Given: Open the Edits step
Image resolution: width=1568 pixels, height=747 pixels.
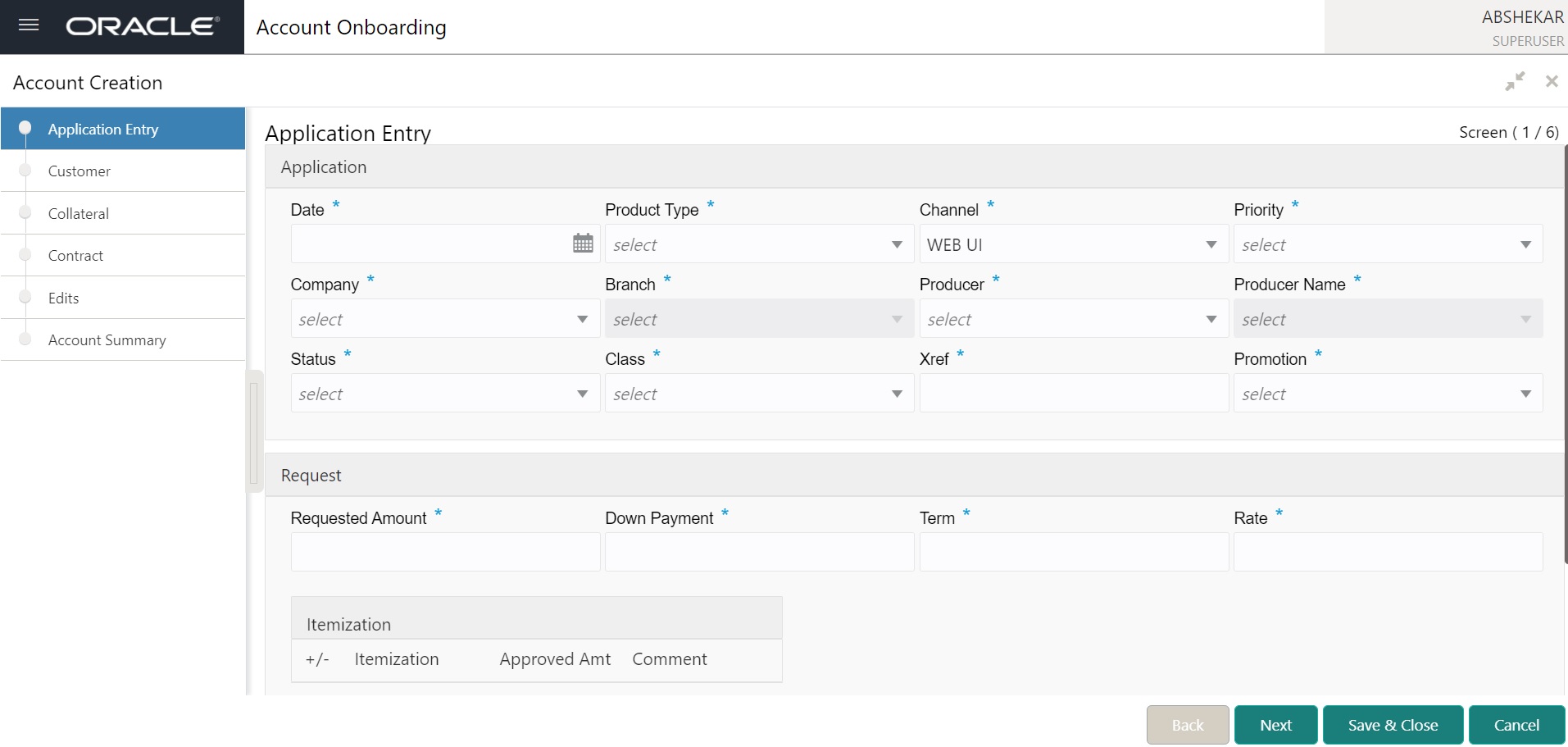Looking at the screenshot, I should pyautogui.click(x=123, y=298).
